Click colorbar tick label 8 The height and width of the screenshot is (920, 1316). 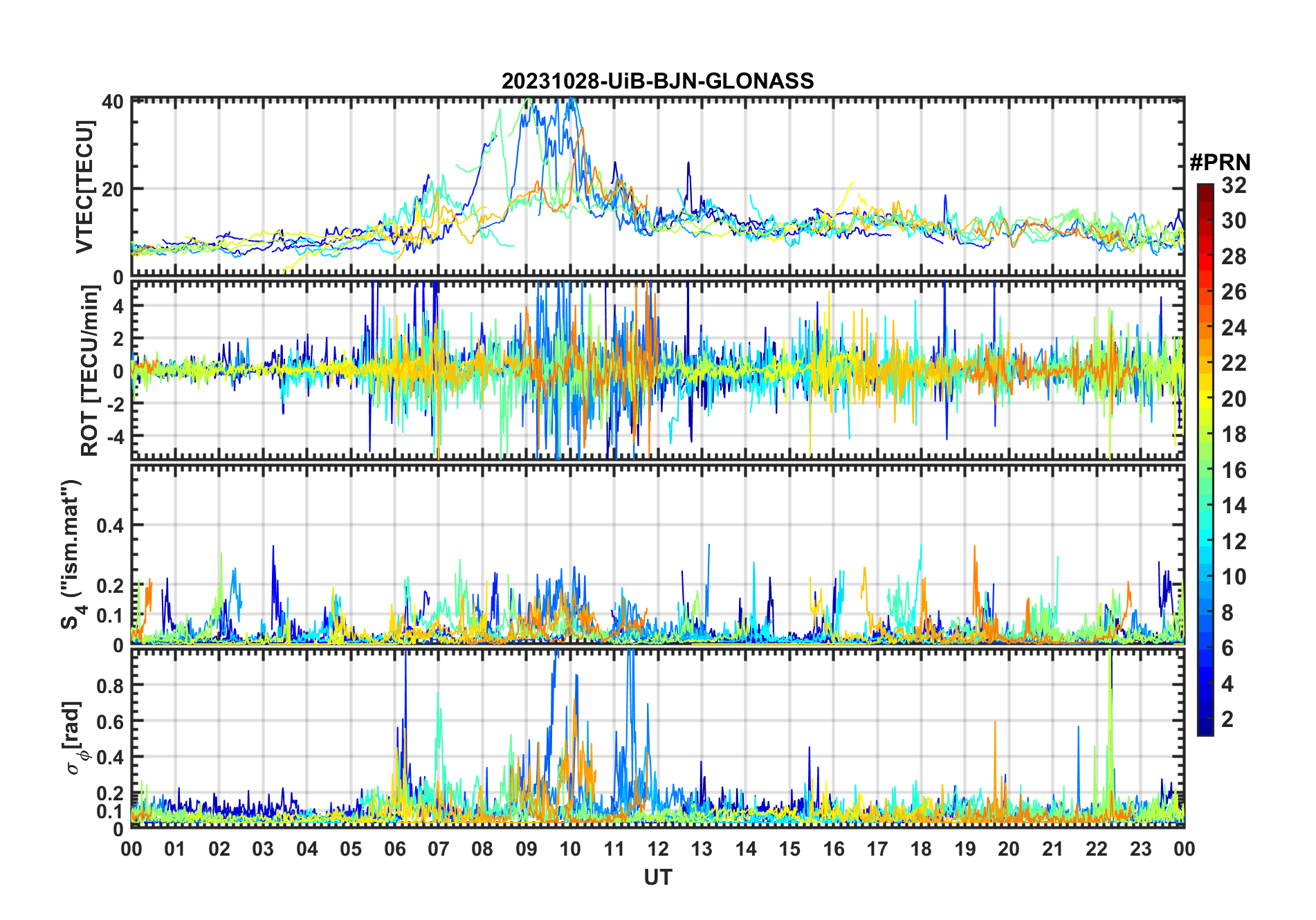point(1227,613)
